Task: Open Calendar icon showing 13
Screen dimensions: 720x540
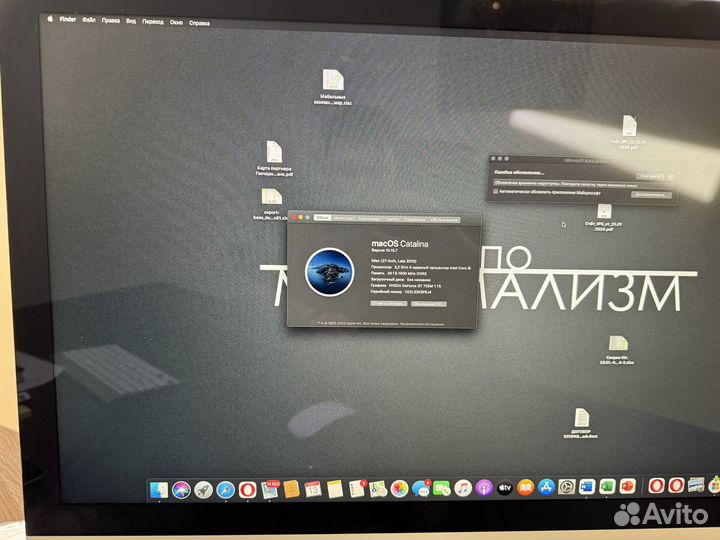Action: pos(313,489)
